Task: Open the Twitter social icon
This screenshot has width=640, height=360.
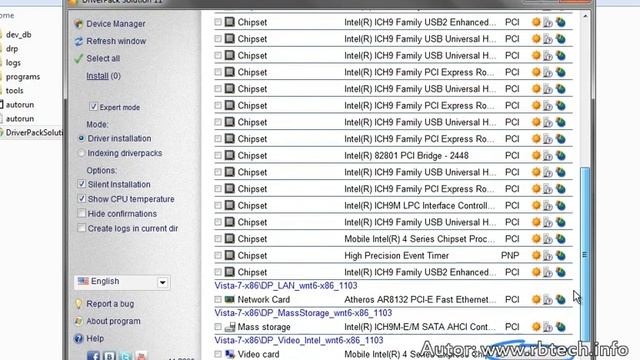Action: [125, 356]
